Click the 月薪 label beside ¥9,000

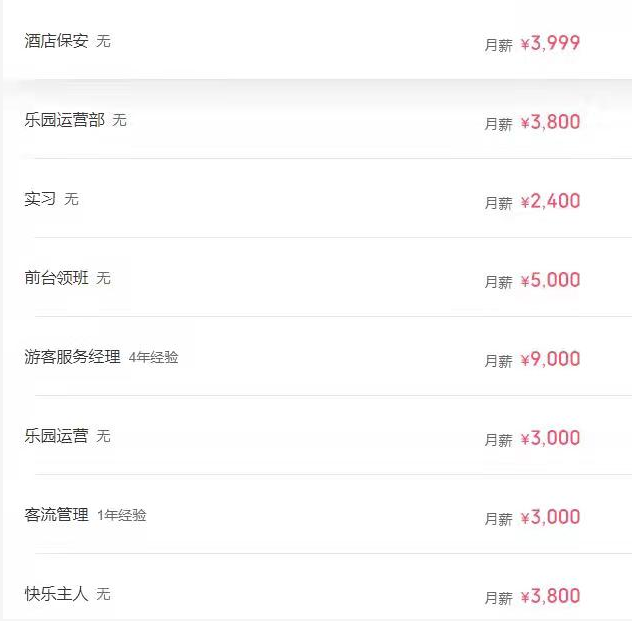498,361
